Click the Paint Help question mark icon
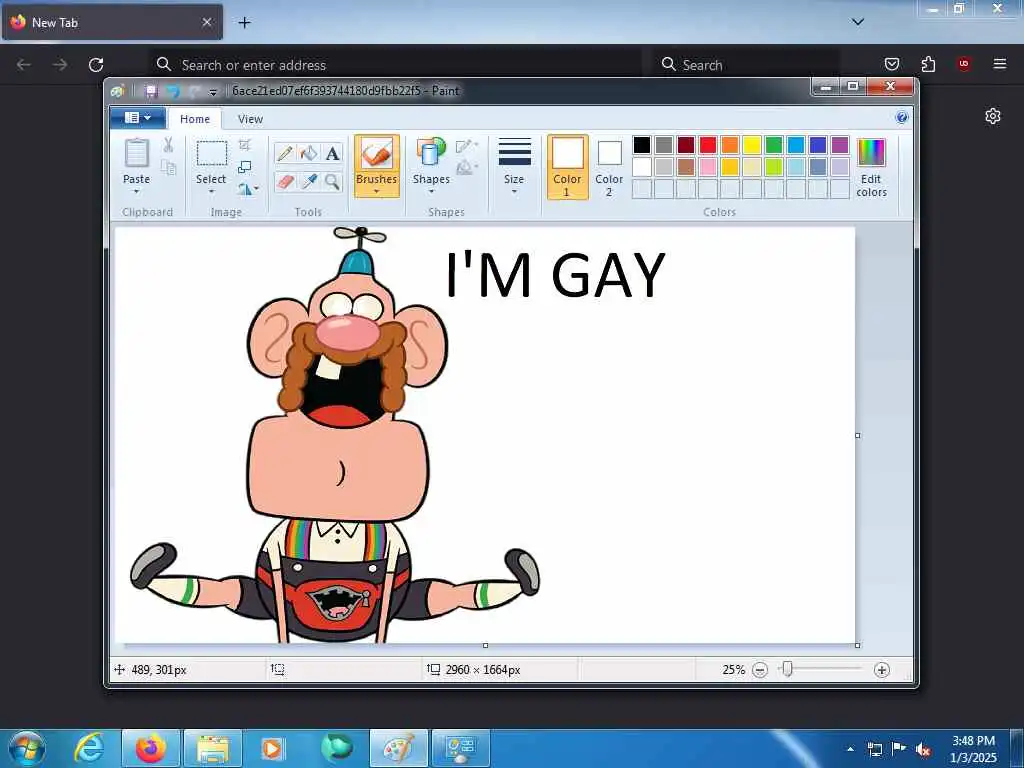This screenshot has height=768, width=1024. 902,118
